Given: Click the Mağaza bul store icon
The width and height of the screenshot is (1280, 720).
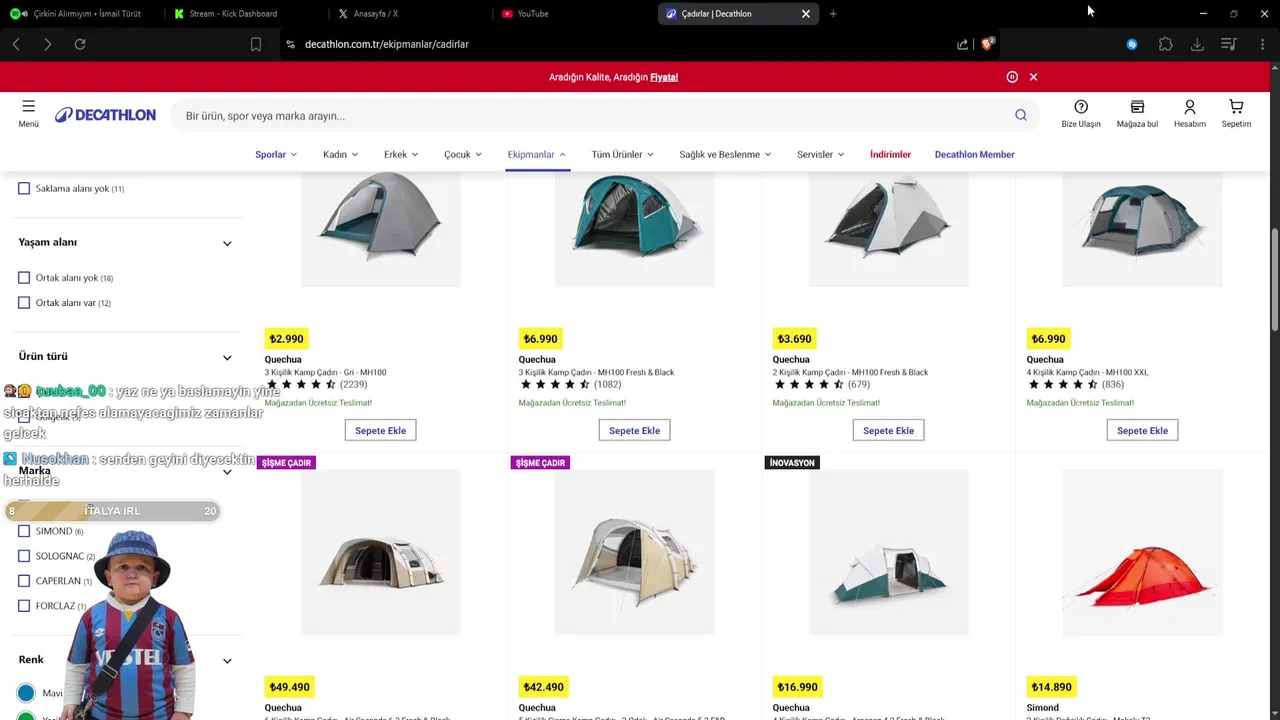Looking at the screenshot, I should pyautogui.click(x=1137, y=108).
